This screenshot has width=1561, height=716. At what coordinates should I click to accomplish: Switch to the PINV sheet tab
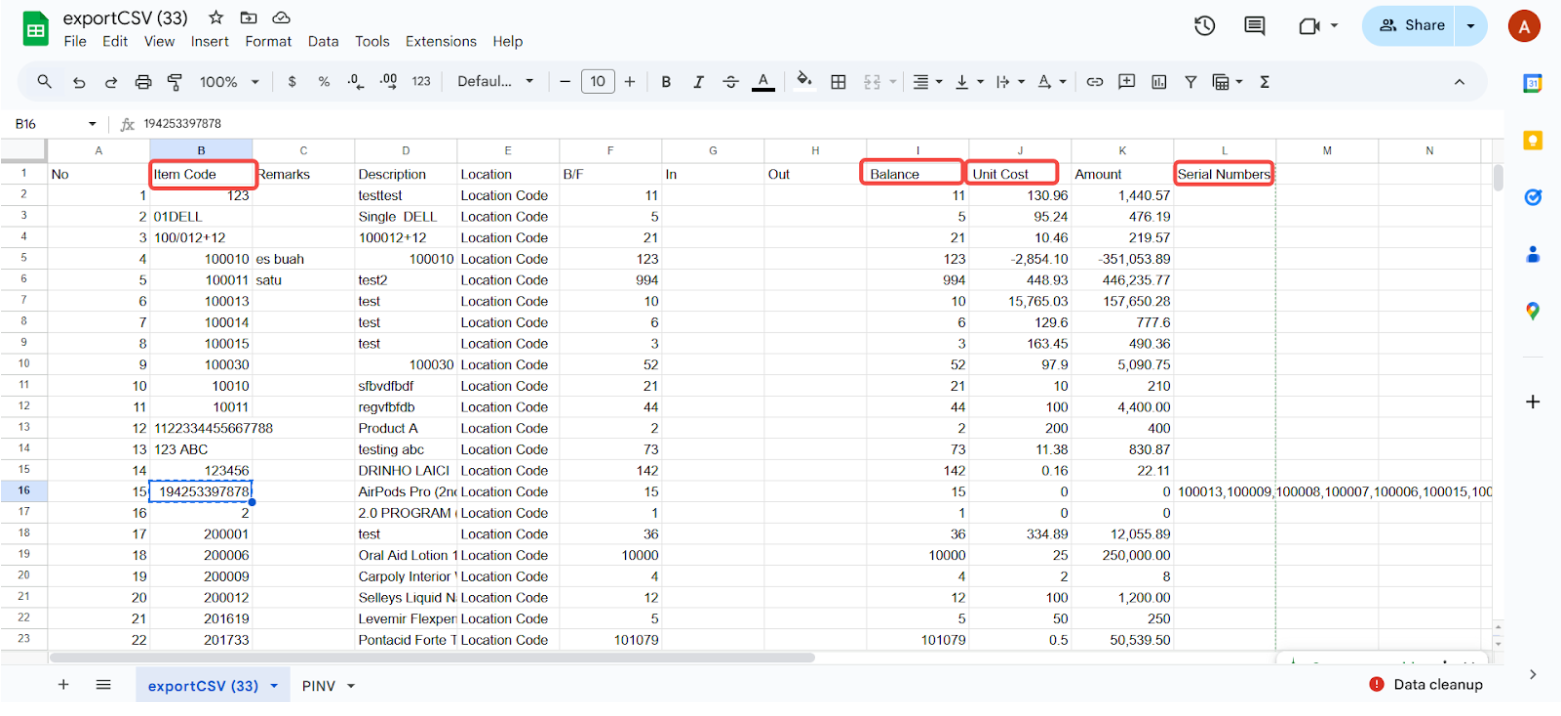(318, 686)
